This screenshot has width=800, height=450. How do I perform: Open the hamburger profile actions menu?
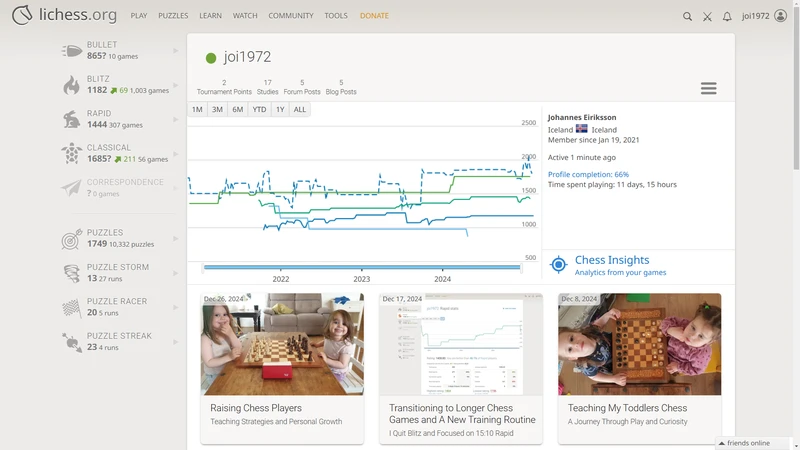point(708,88)
